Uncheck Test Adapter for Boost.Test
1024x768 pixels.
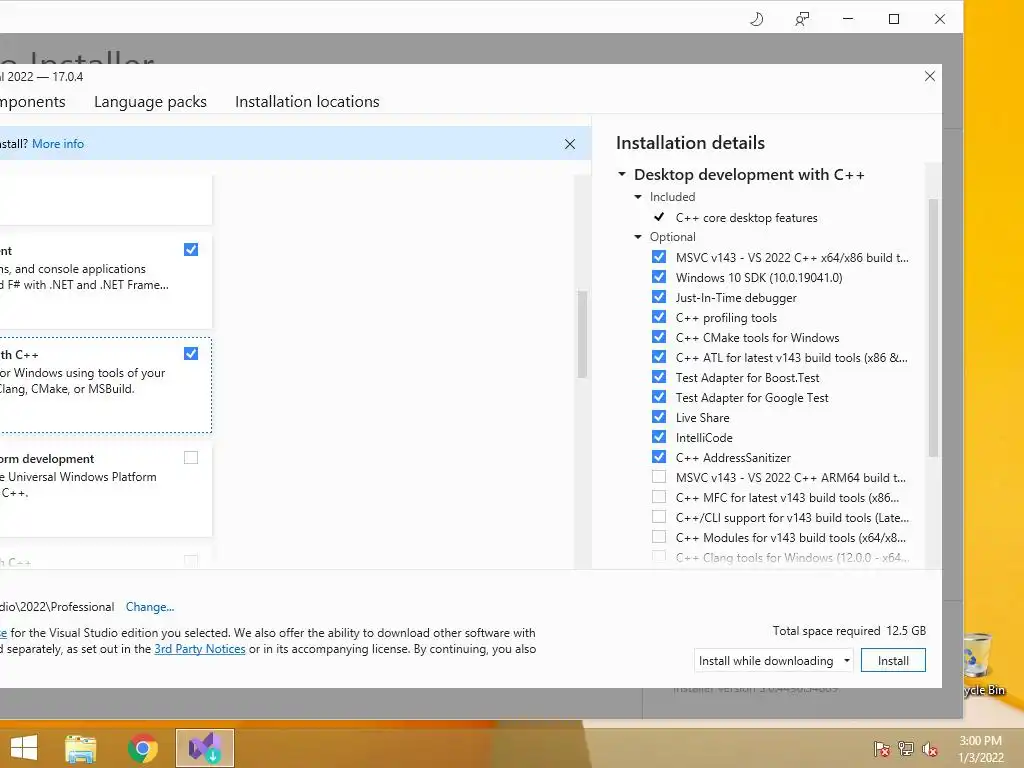tap(659, 377)
